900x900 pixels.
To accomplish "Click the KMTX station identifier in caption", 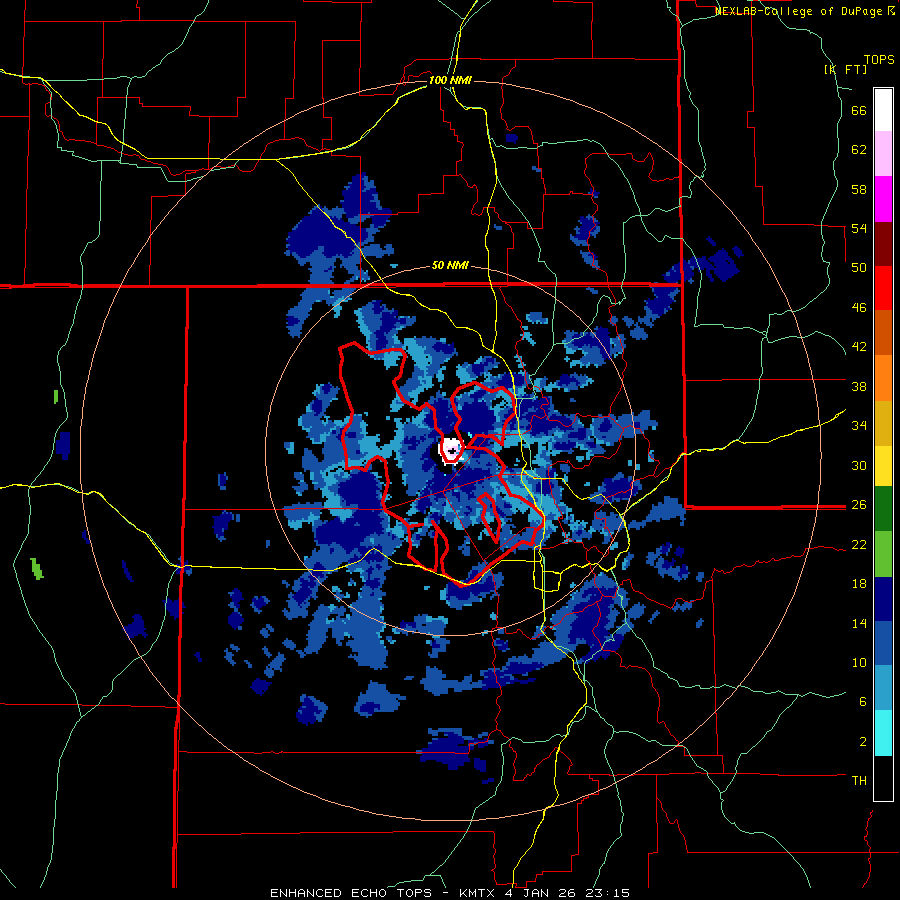I will tap(476, 893).
